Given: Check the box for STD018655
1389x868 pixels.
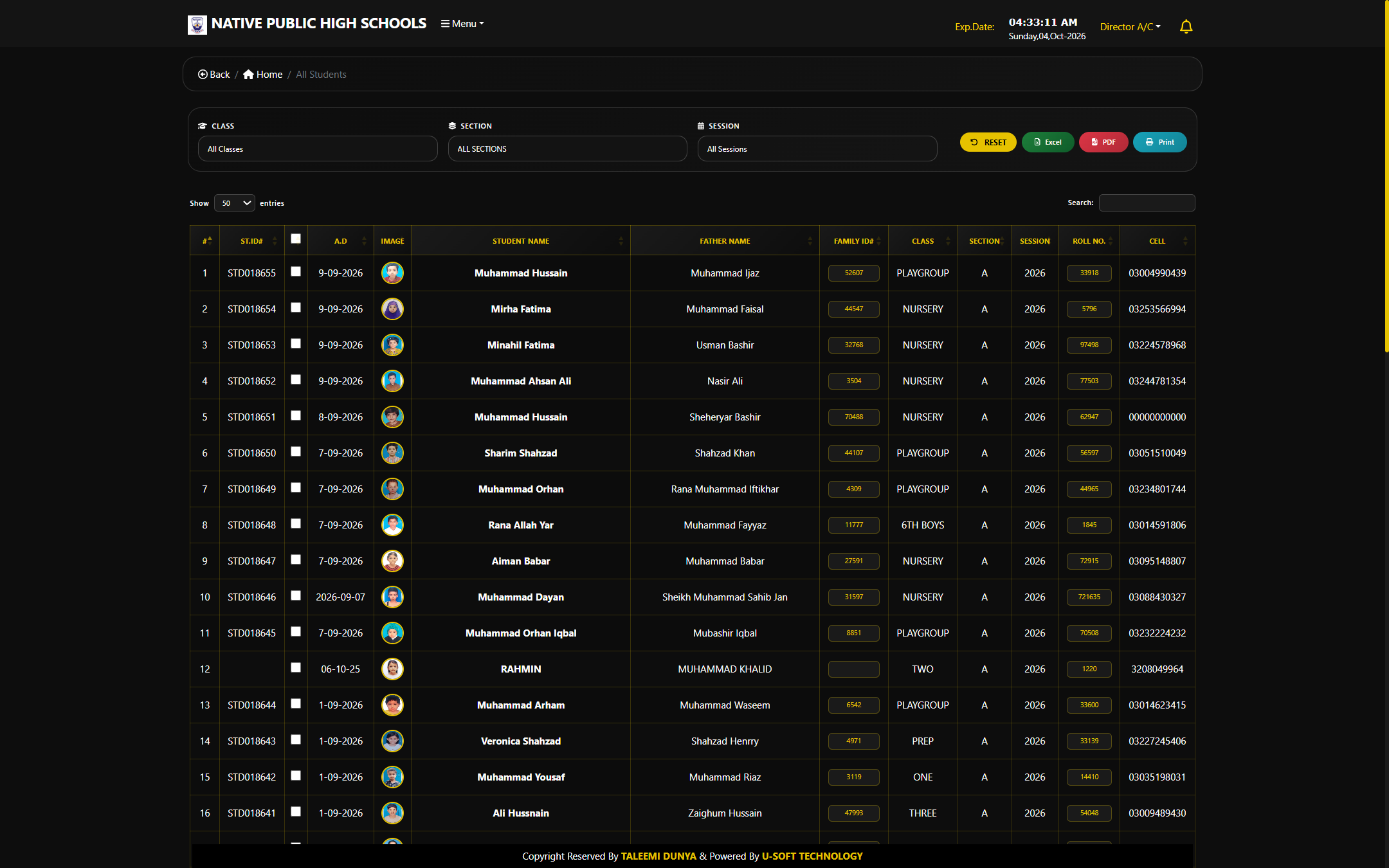Looking at the screenshot, I should tap(296, 271).
